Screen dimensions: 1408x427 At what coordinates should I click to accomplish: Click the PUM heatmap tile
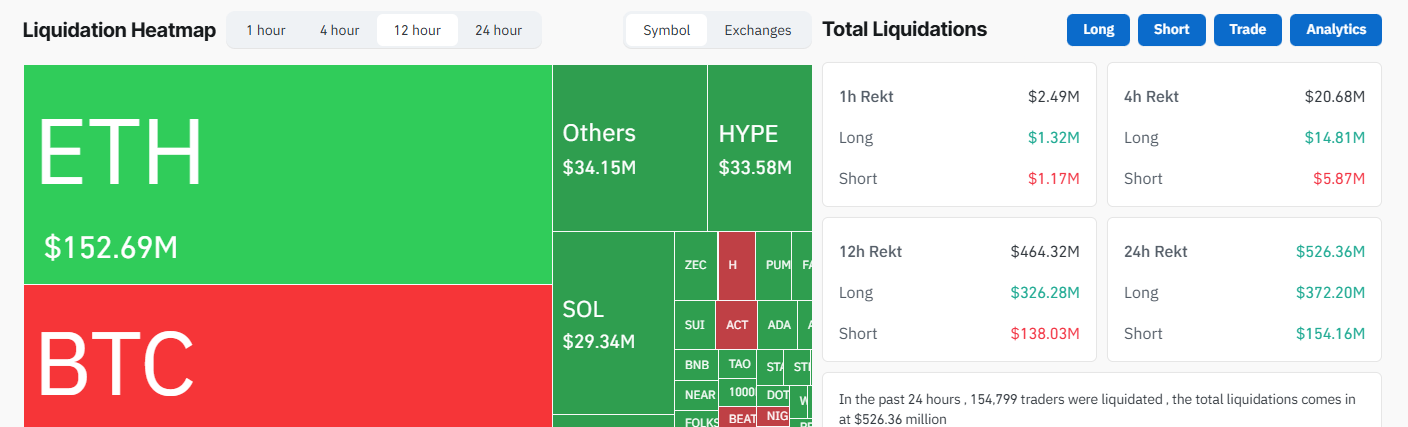[x=774, y=266]
